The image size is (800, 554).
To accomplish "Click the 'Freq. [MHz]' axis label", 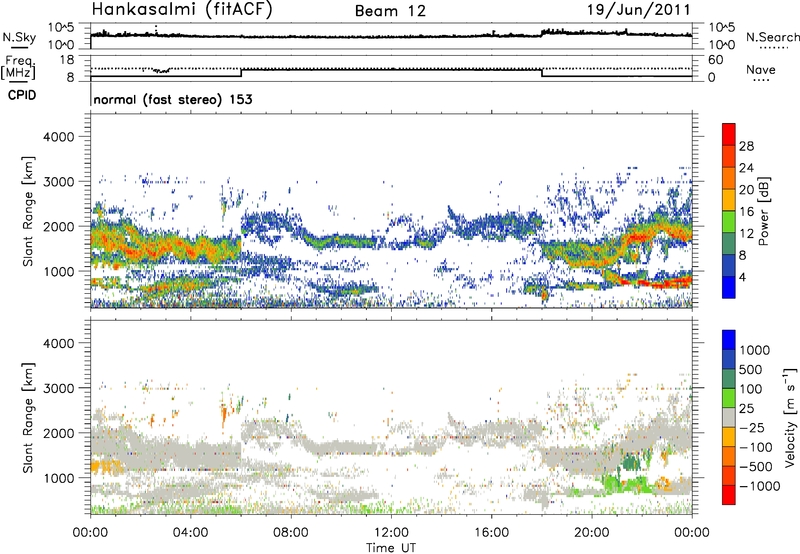I will pos(19,68).
